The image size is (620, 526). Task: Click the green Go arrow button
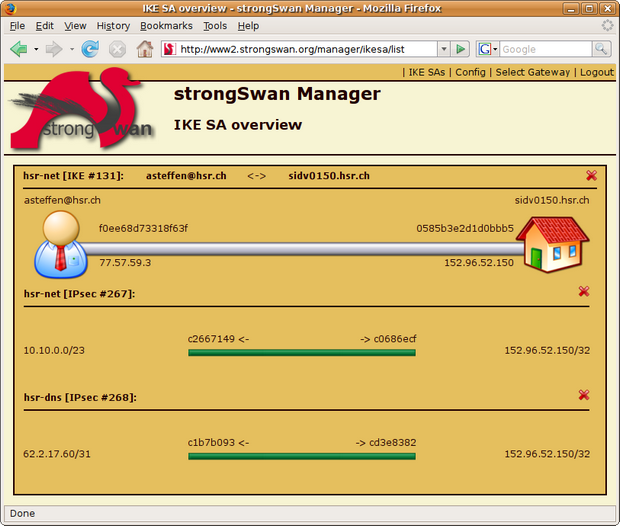pos(460,49)
